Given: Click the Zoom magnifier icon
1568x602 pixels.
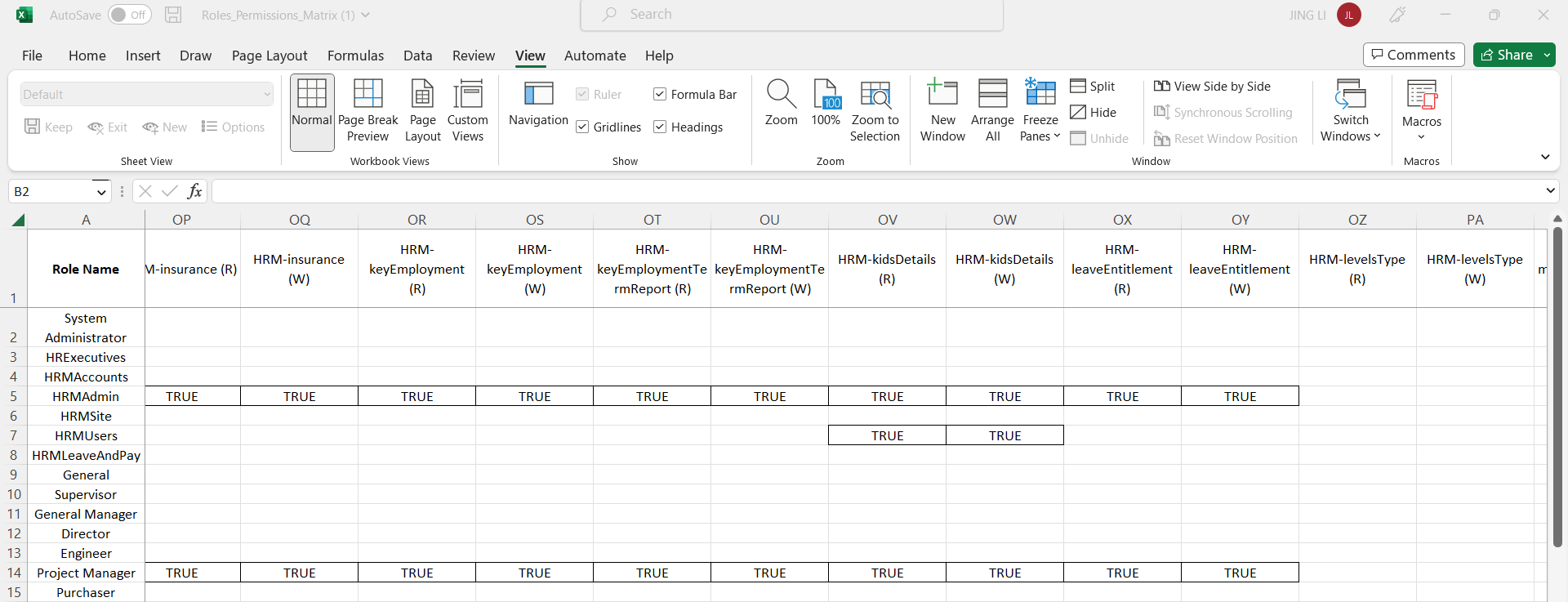Looking at the screenshot, I should pyautogui.click(x=781, y=95).
